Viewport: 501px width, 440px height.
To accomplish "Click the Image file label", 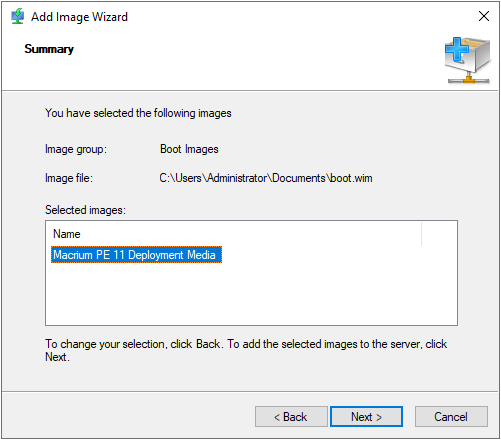I will tap(69, 178).
